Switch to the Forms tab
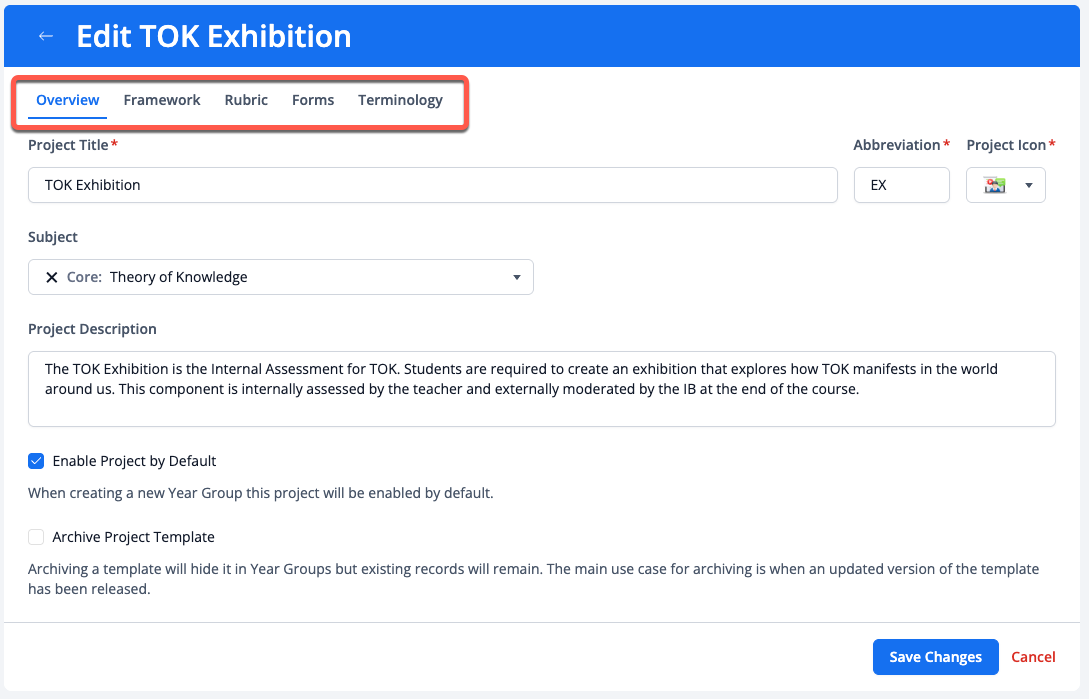1089x699 pixels. [313, 100]
